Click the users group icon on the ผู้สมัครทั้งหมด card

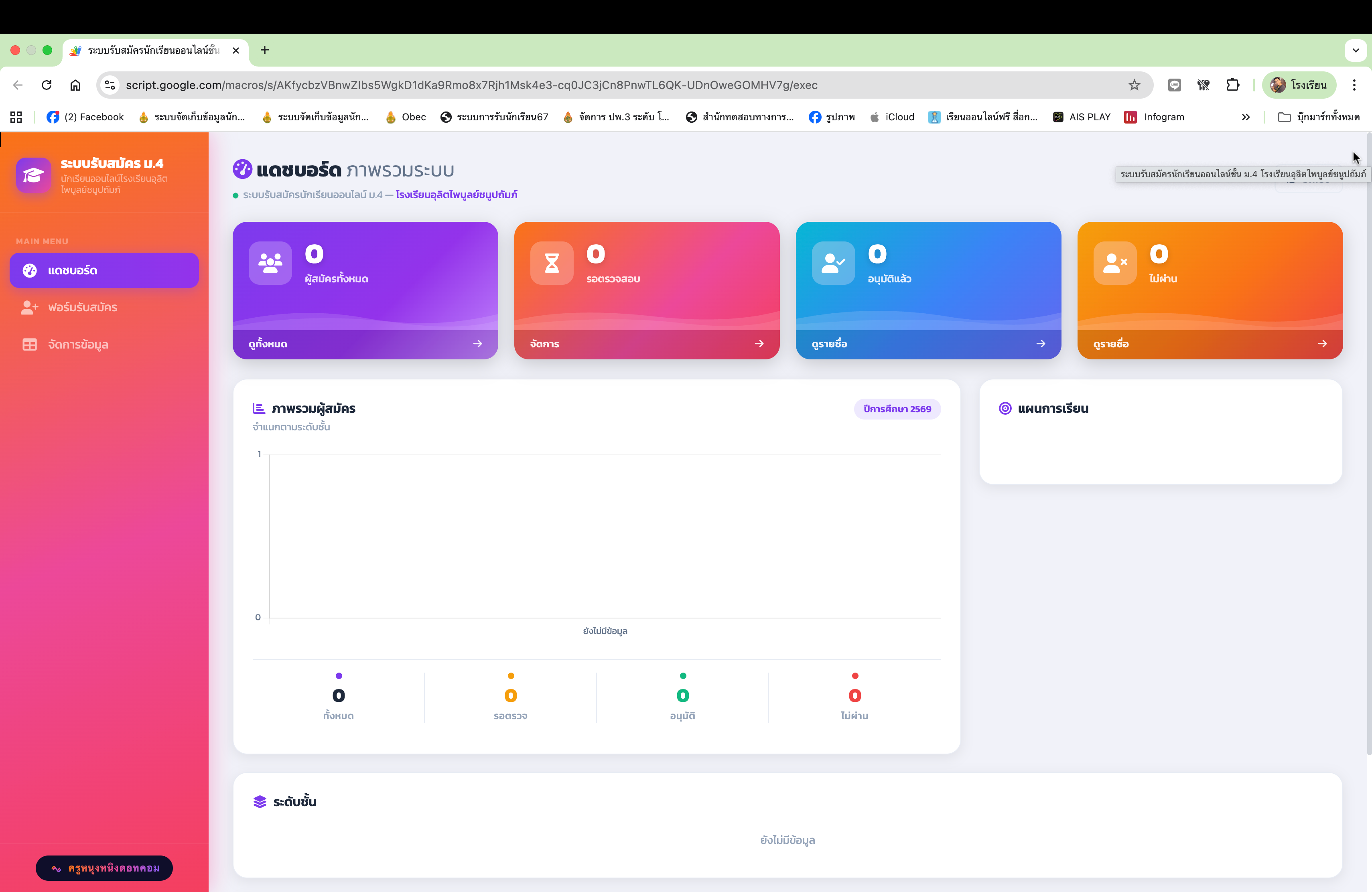pos(270,263)
